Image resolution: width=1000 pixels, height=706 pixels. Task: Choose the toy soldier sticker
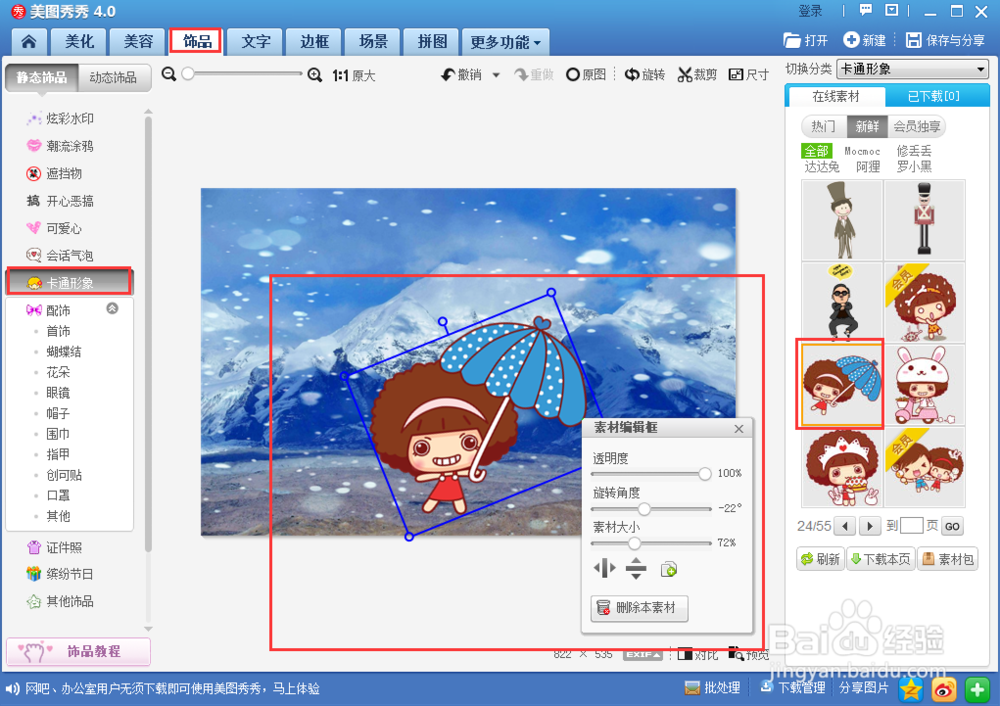pyautogui.click(x=925, y=220)
